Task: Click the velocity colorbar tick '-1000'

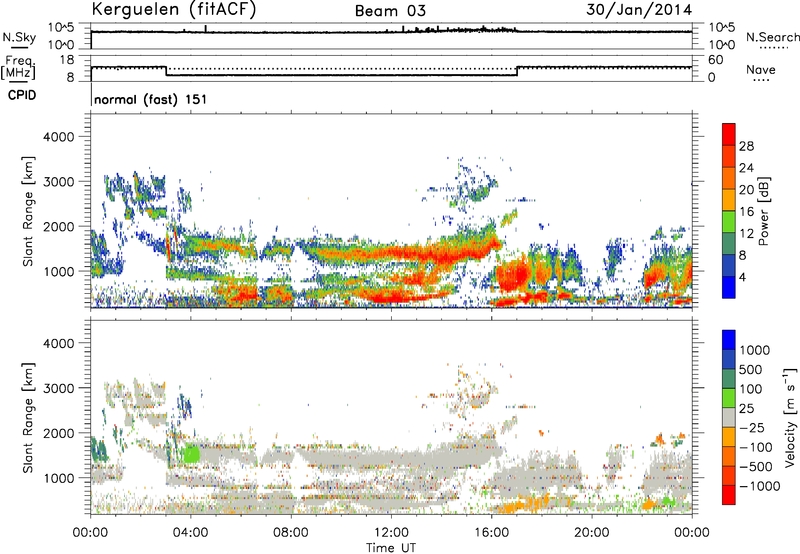Action: pos(759,486)
